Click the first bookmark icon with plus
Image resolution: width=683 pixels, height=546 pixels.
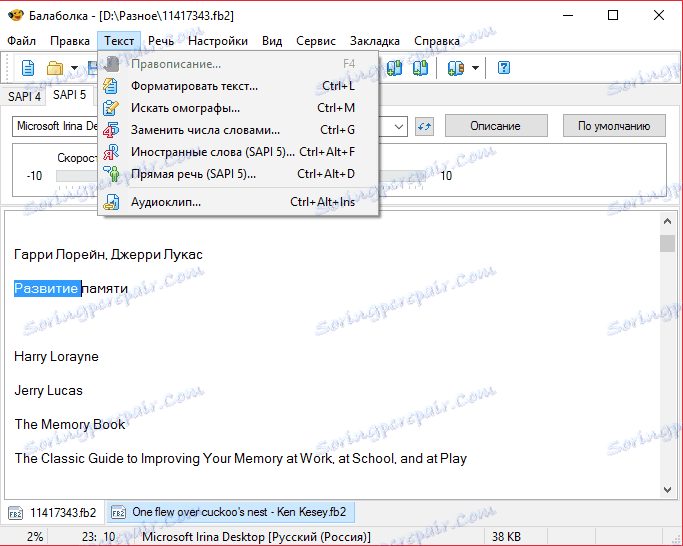coord(394,68)
